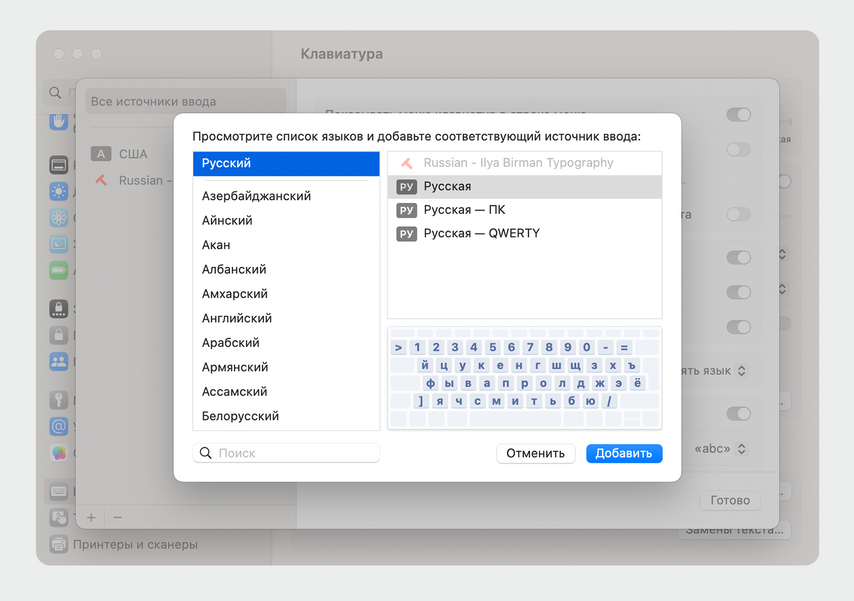This screenshot has height=601, width=854.
Task: Click the A icon beside США
Action: (101, 154)
